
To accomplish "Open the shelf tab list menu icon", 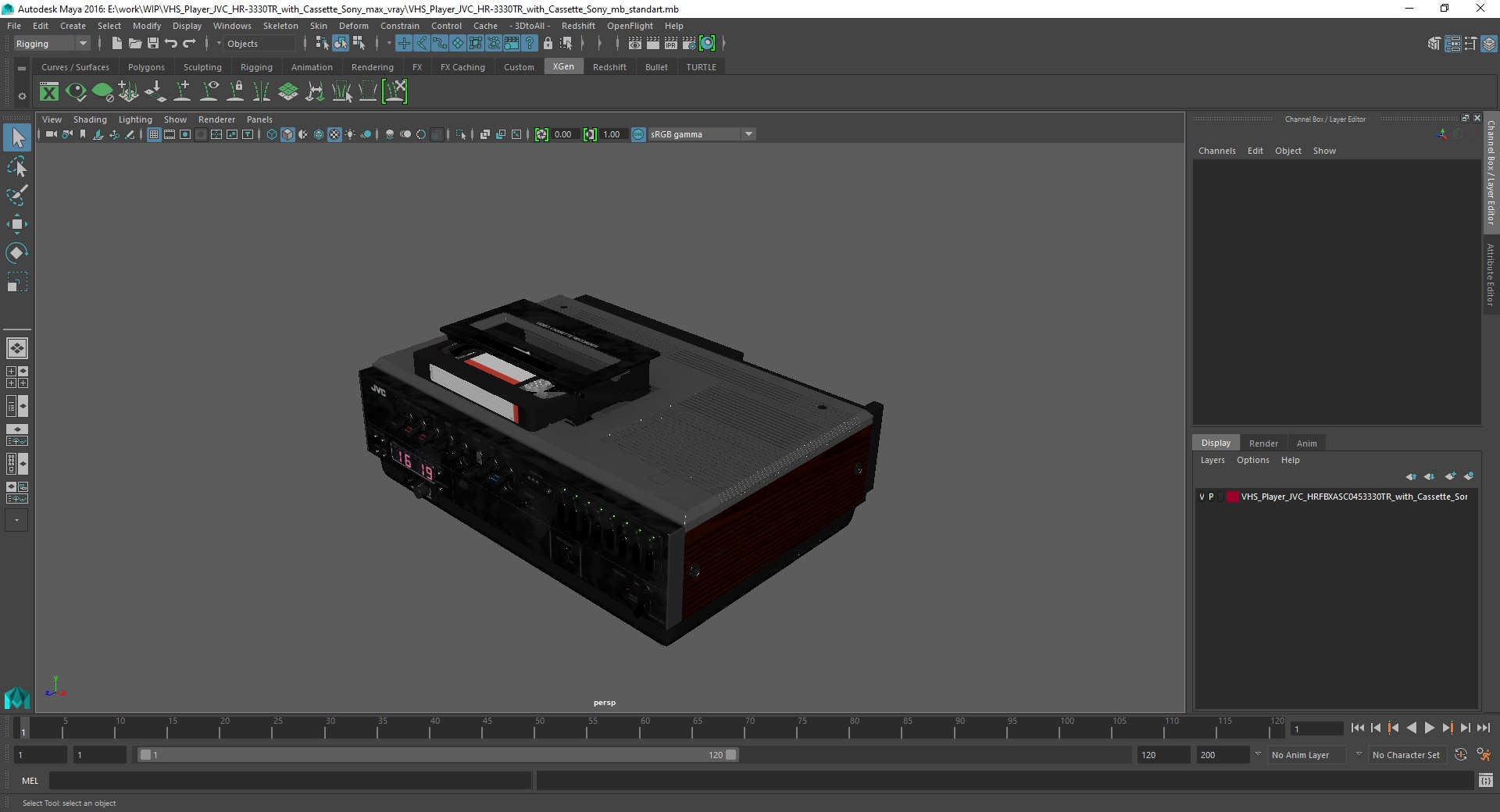I will [22, 68].
